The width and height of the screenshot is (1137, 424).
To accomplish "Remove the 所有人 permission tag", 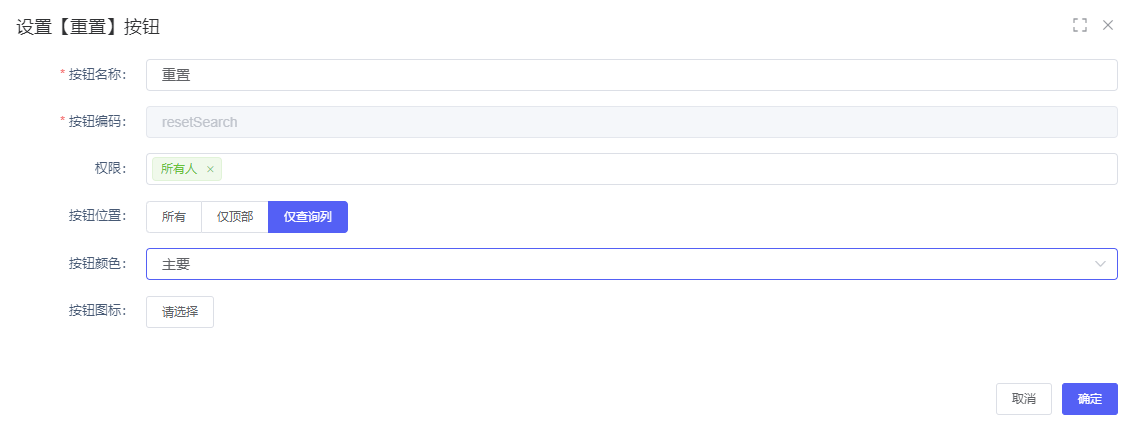I will (210, 170).
